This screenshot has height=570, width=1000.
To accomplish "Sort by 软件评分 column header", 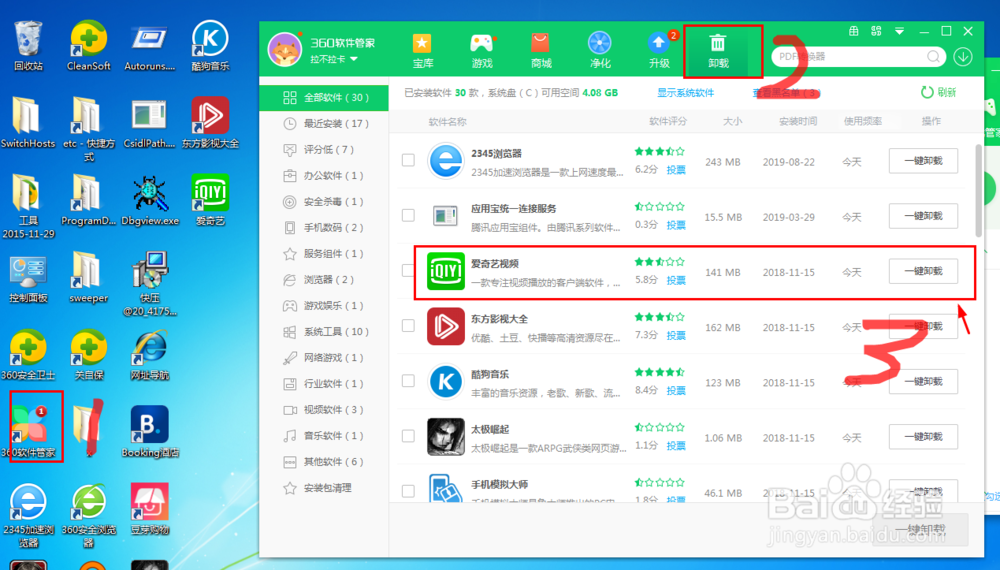I will pyautogui.click(x=668, y=121).
